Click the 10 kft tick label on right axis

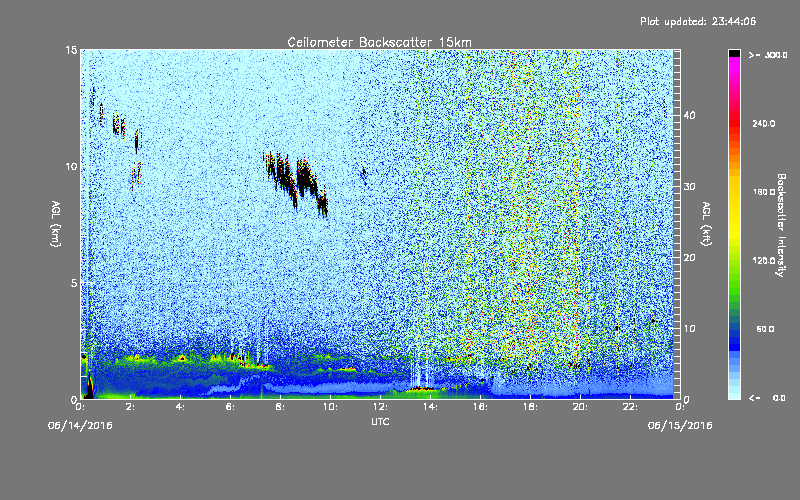tap(689, 329)
